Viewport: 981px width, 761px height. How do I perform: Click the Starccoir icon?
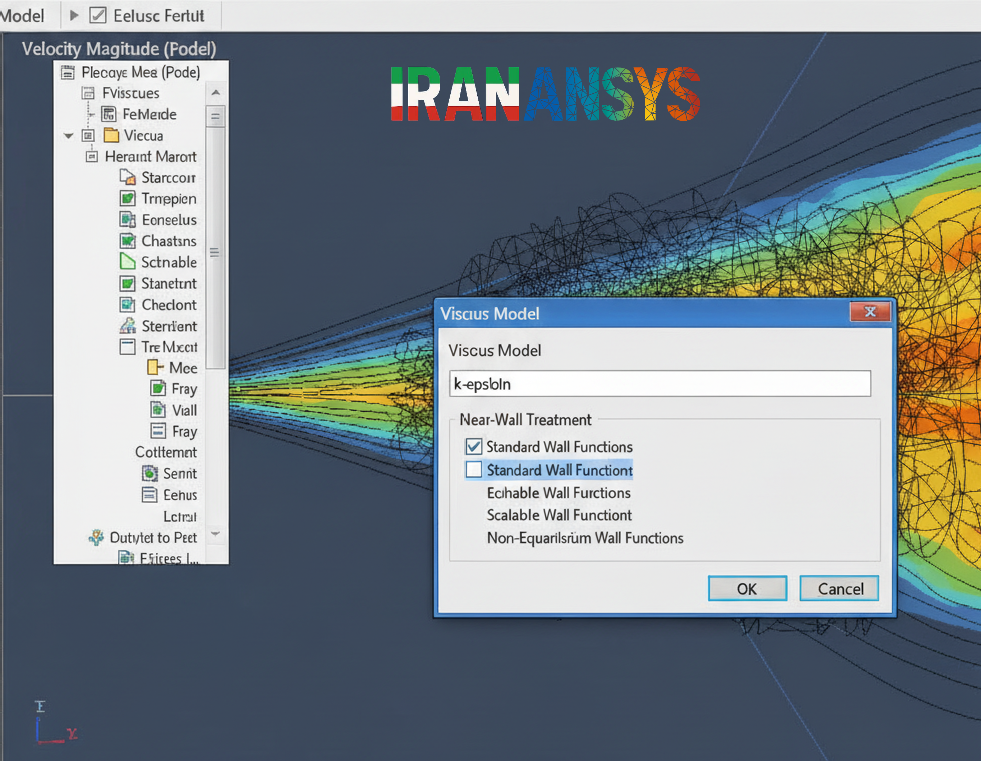127,177
